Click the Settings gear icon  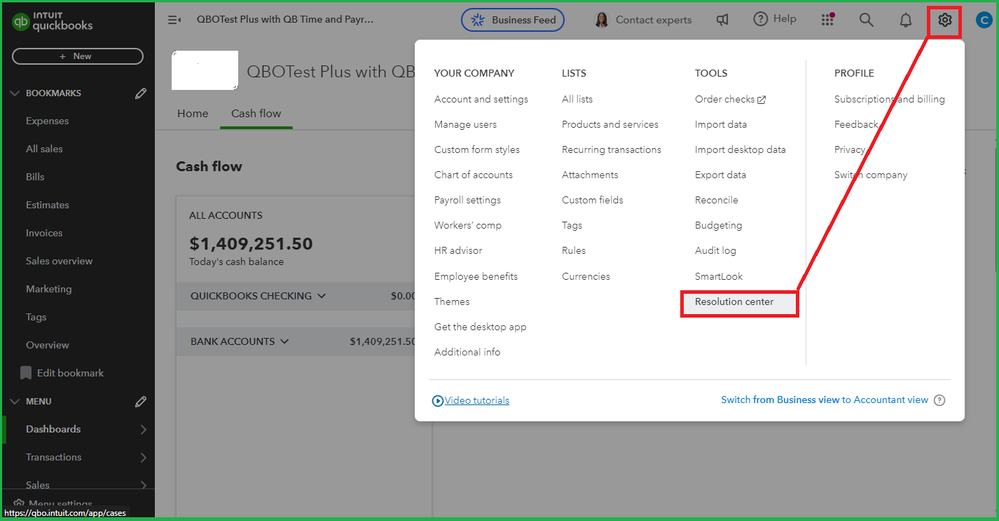944,20
